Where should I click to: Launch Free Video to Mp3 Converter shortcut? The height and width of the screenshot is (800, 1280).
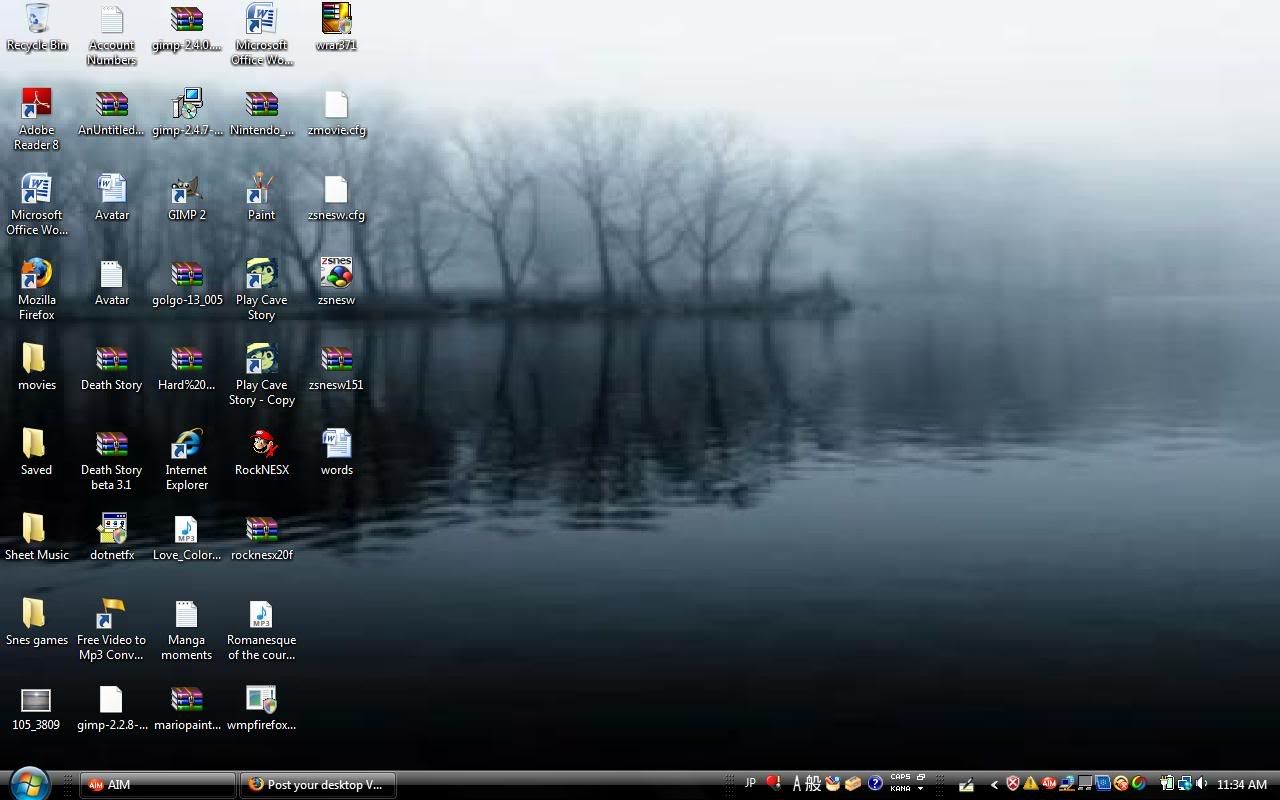tap(112, 630)
